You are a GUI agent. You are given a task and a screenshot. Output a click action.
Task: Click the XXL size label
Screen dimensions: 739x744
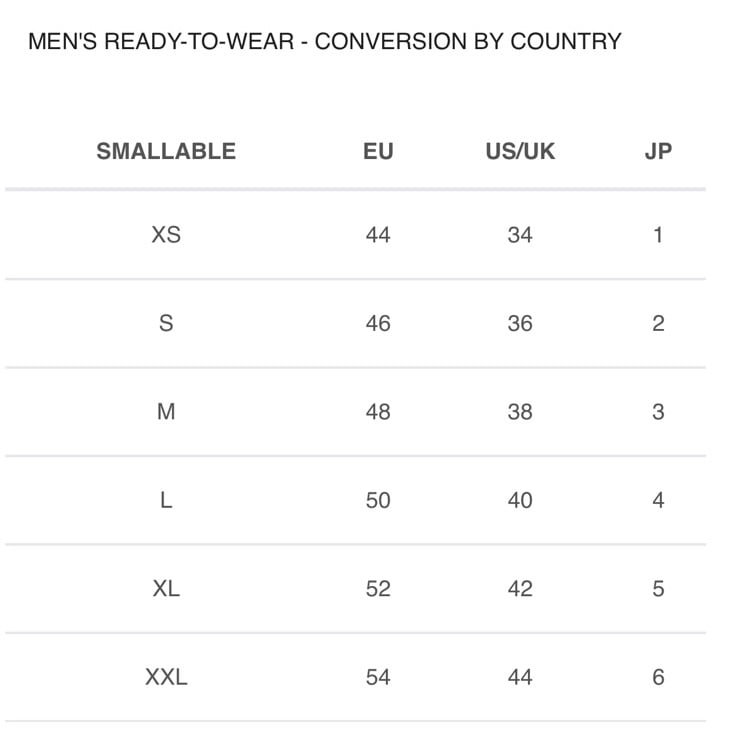coord(166,677)
